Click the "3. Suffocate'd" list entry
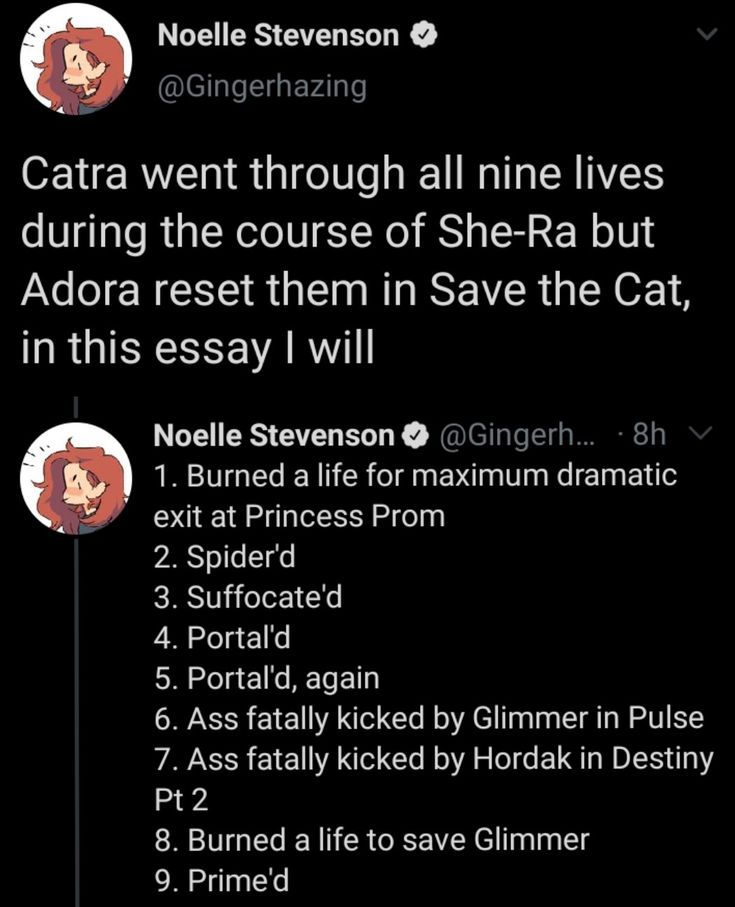735x907 pixels. [x=247, y=597]
